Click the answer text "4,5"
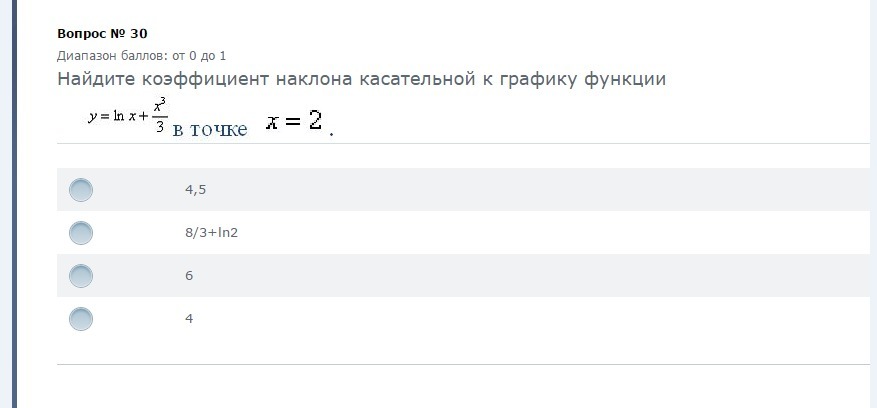 [x=195, y=189]
